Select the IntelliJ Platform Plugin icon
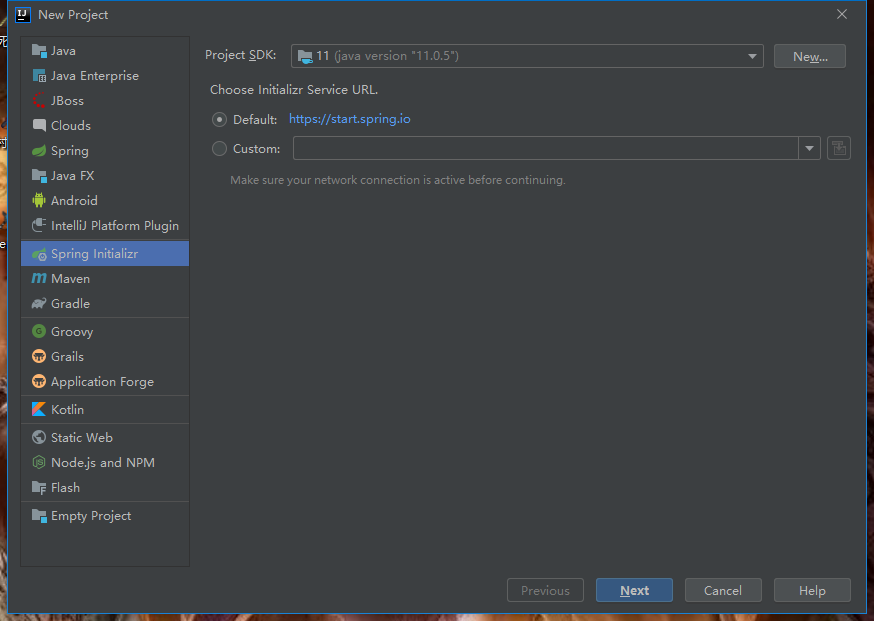874x621 pixels. (39, 225)
